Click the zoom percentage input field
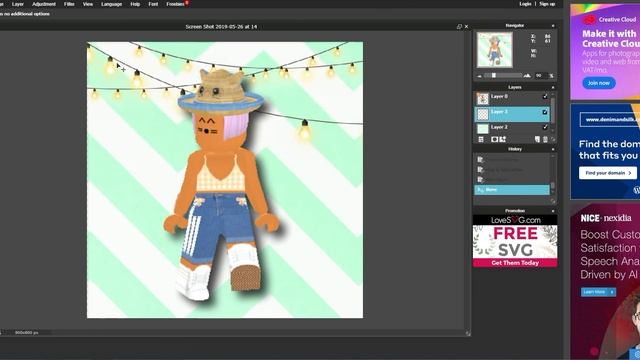 (x=541, y=76)
